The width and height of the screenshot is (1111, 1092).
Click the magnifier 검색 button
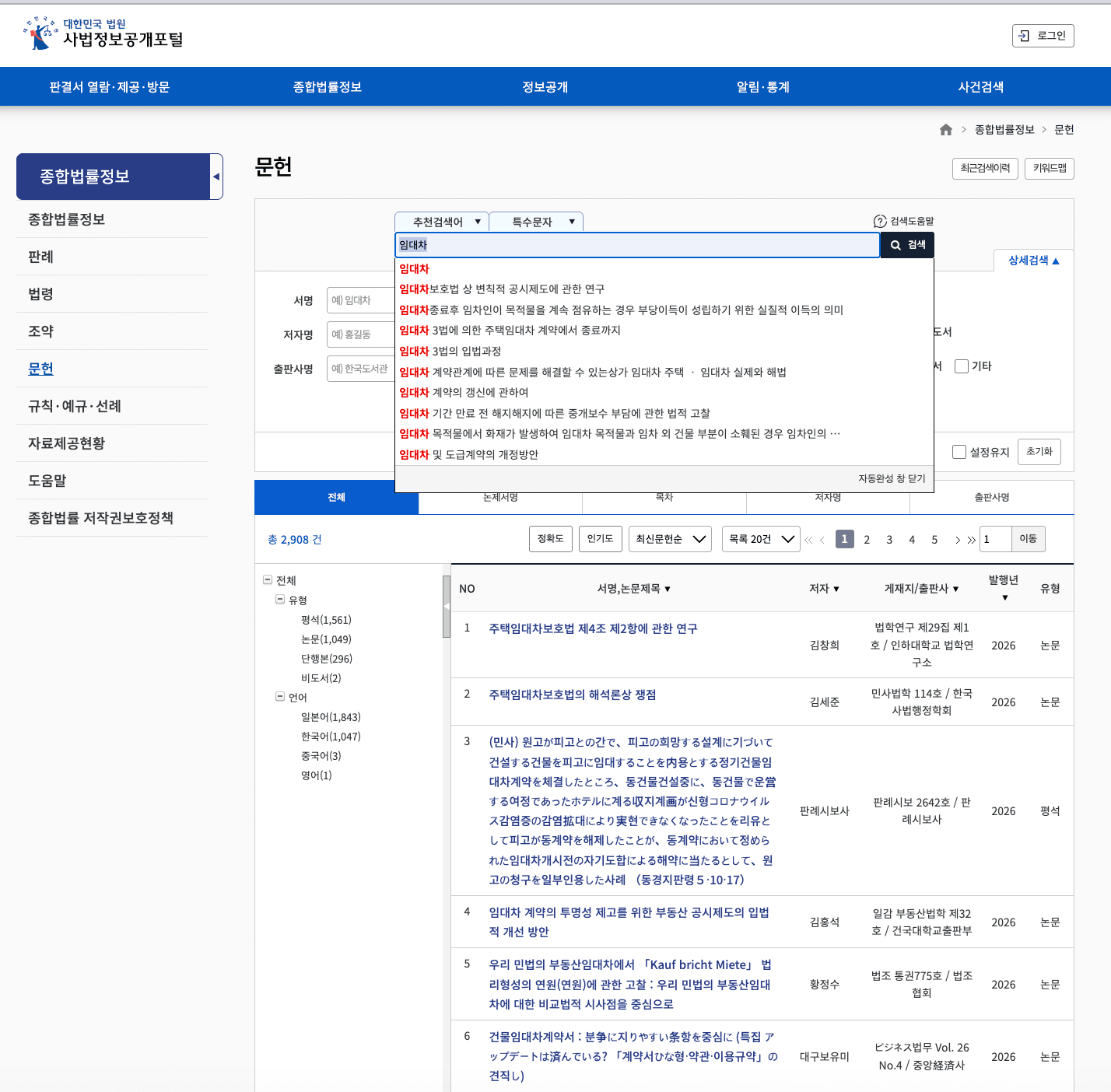coord(907,245)
